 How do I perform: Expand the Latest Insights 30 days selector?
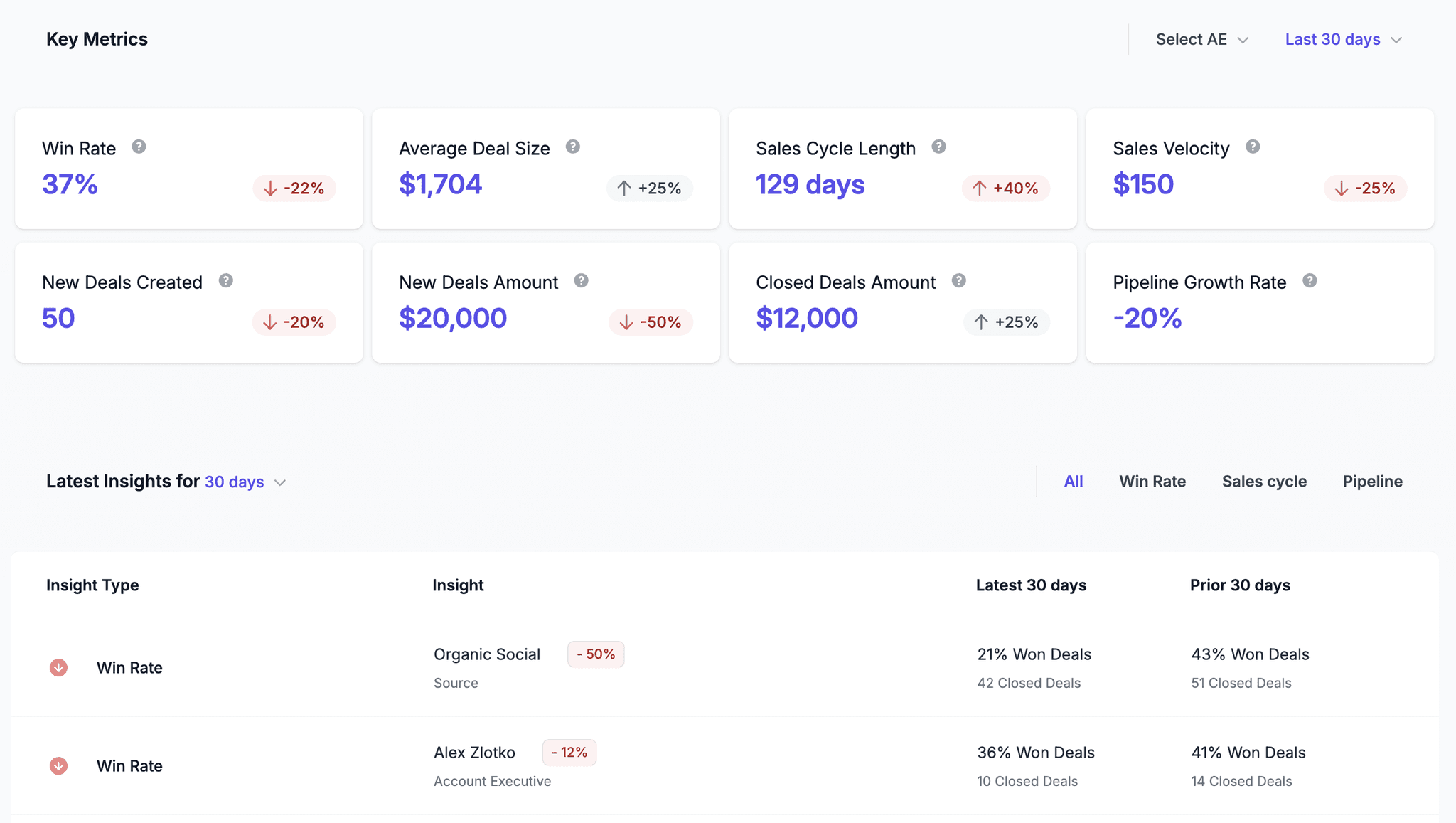[x=245, y=482]
